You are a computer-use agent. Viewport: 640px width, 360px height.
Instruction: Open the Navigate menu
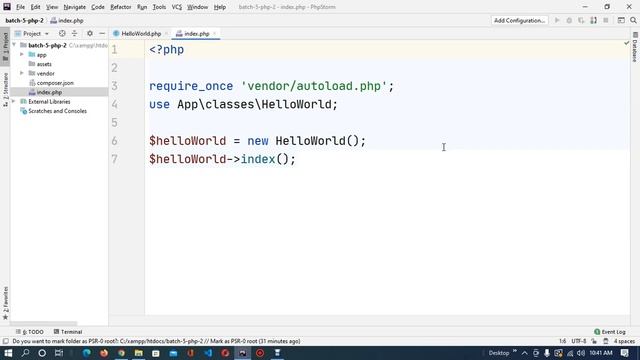75,7
